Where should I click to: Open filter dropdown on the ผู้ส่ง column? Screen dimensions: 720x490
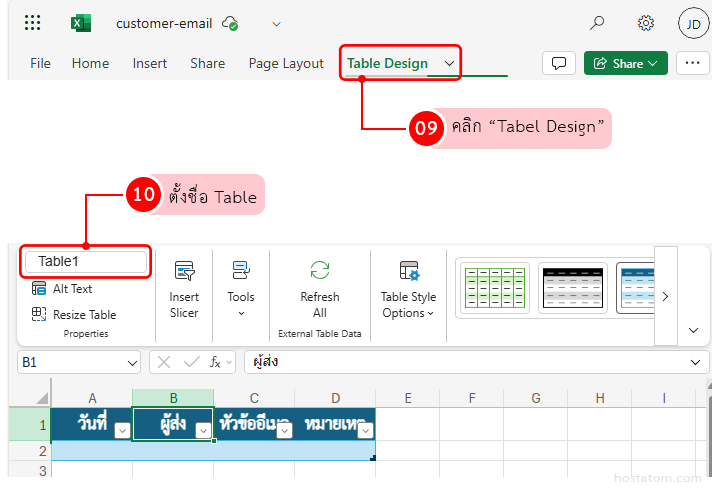click(x=203, y=430)
